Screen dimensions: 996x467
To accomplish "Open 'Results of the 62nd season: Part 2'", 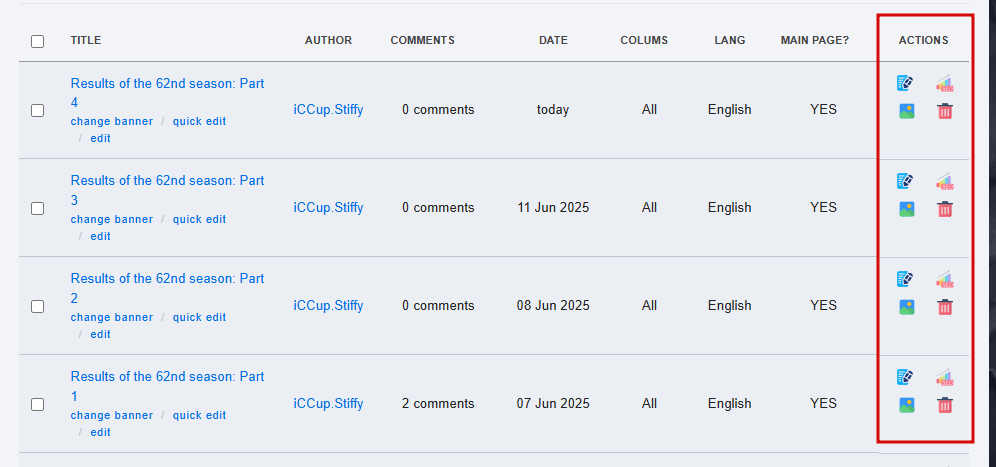I will [x=167, y=288].
